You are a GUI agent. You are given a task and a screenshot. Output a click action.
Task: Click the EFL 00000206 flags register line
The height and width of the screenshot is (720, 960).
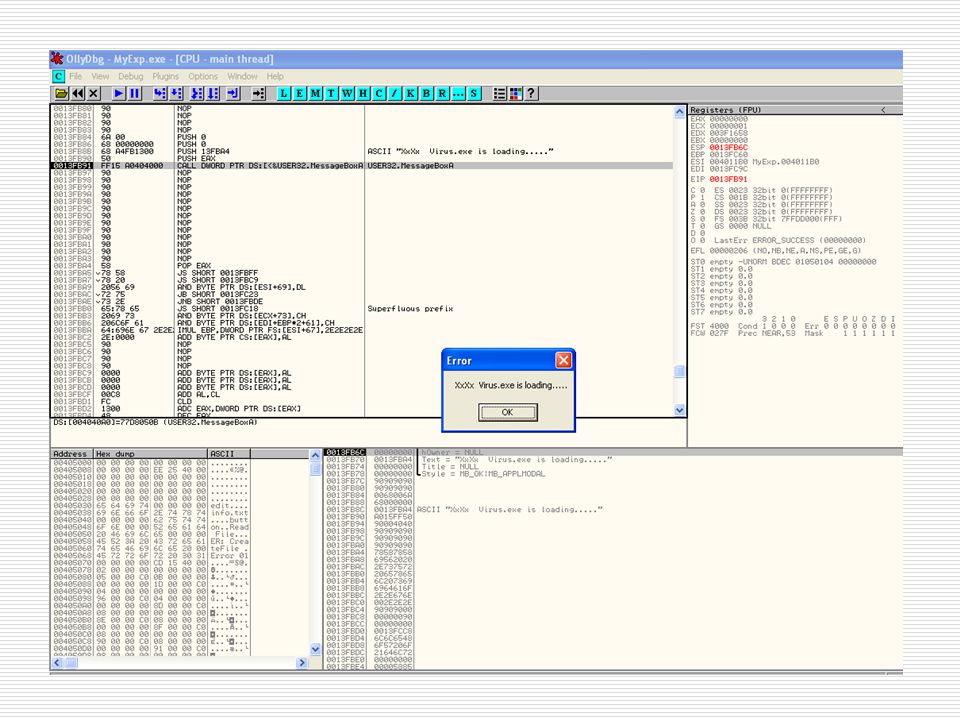coord(776,250)
